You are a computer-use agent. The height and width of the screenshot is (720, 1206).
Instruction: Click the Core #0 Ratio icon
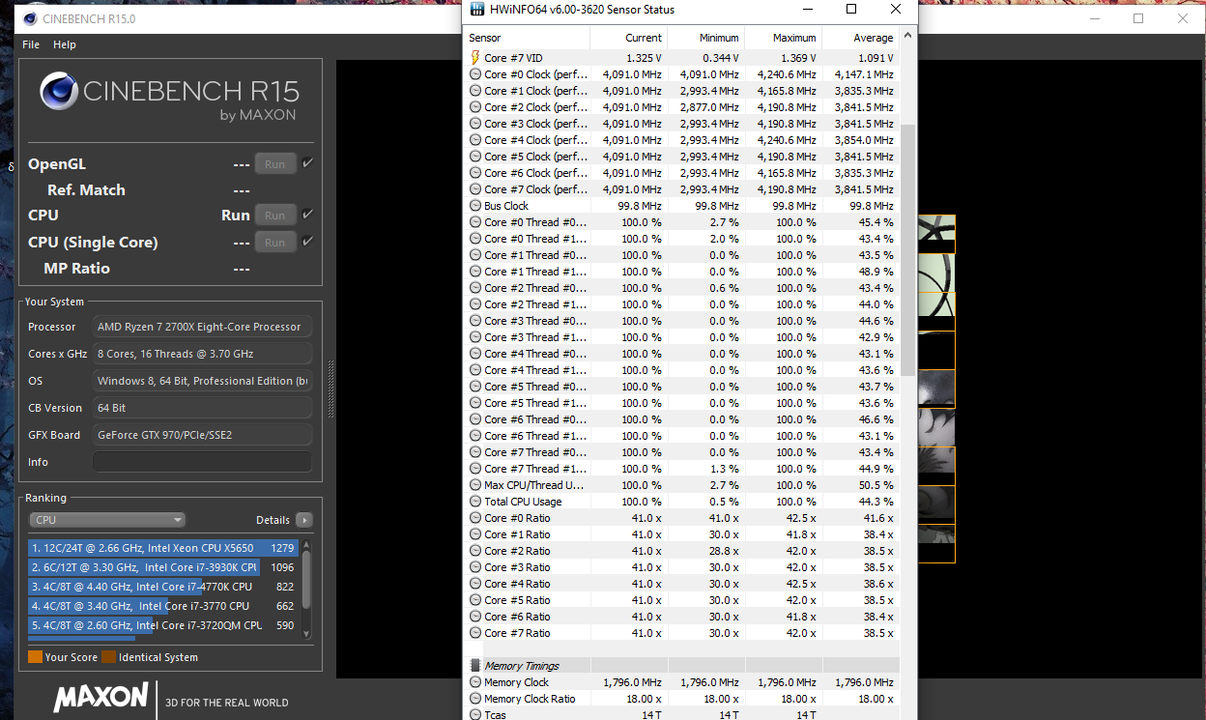pos(475,518)
